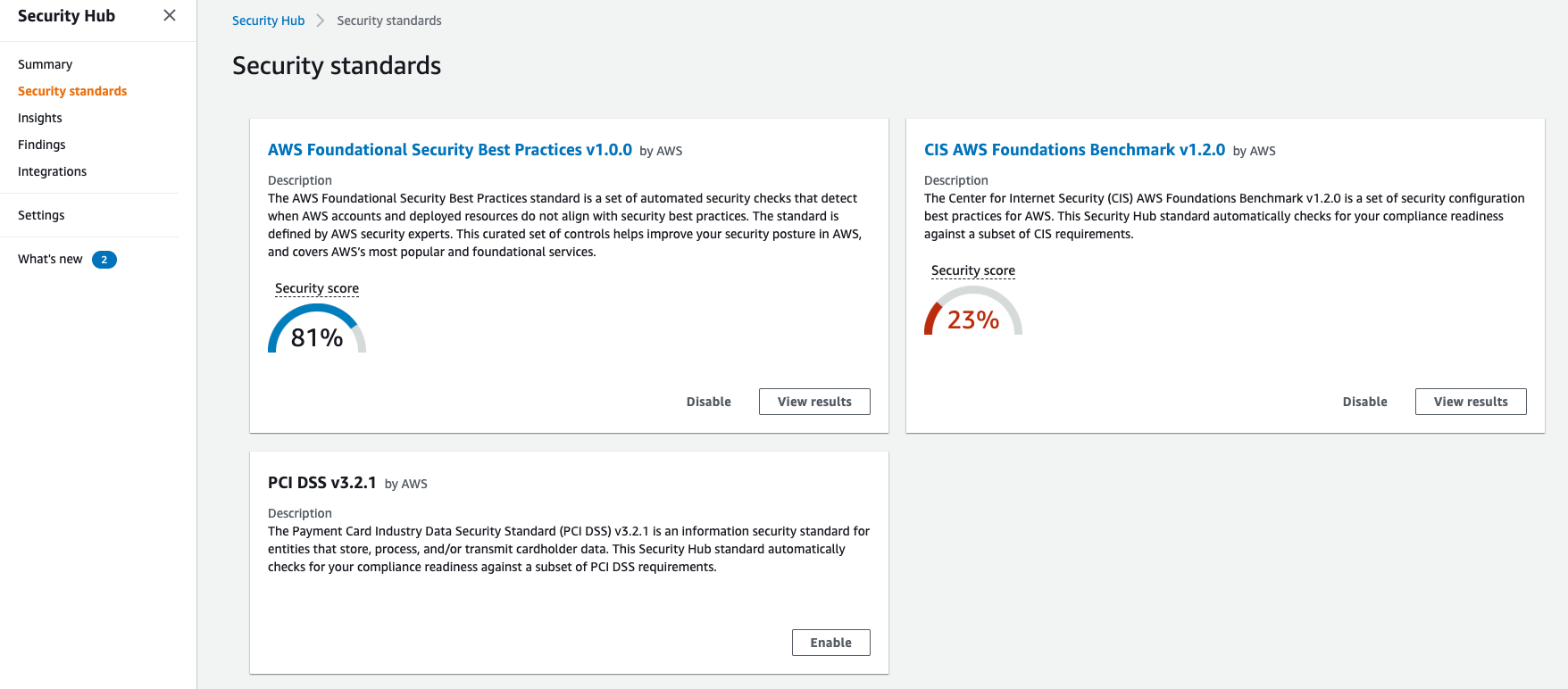
Task: View results for AWS Foundational Security standard
Action: 814,402
